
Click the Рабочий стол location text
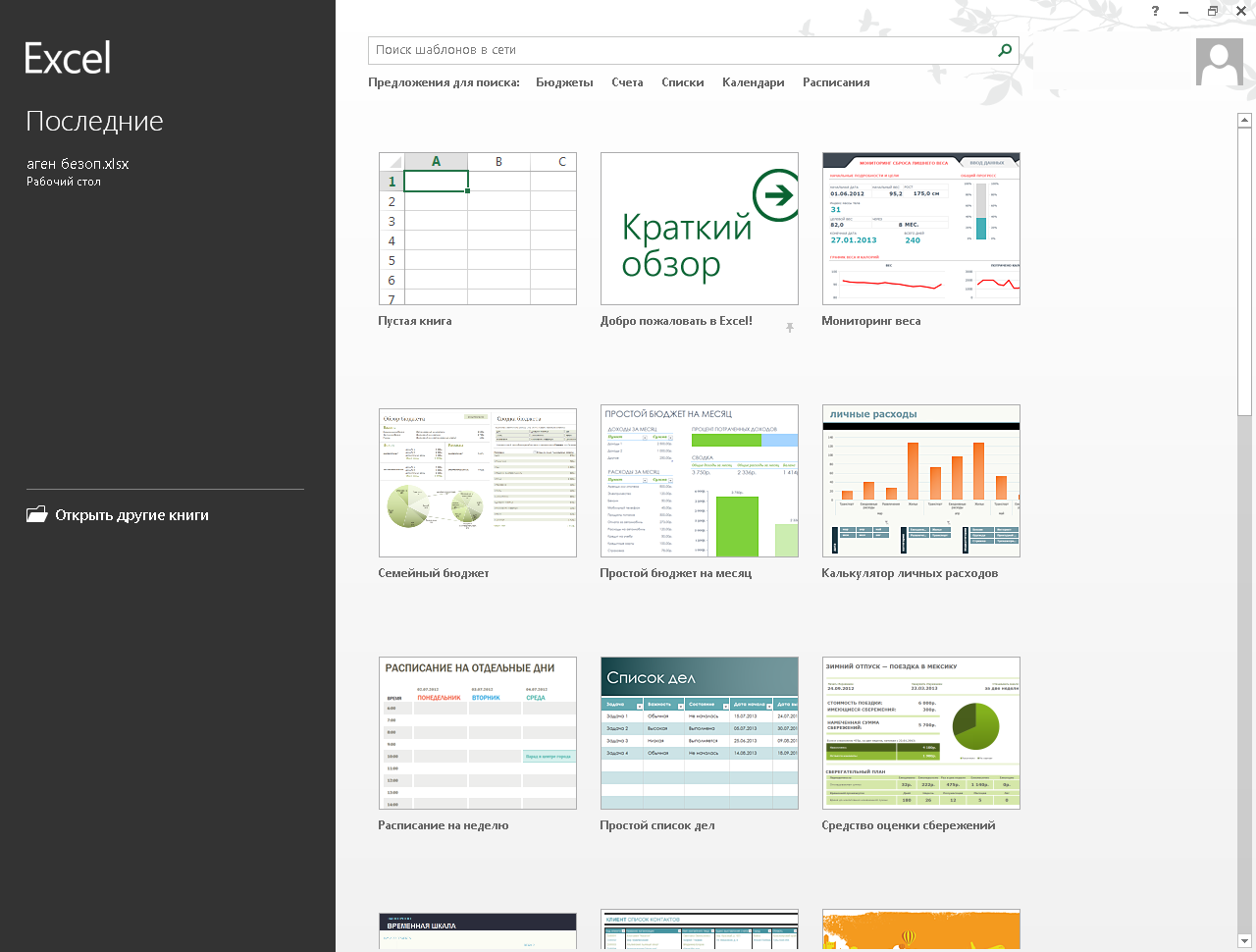pos(64,182)
